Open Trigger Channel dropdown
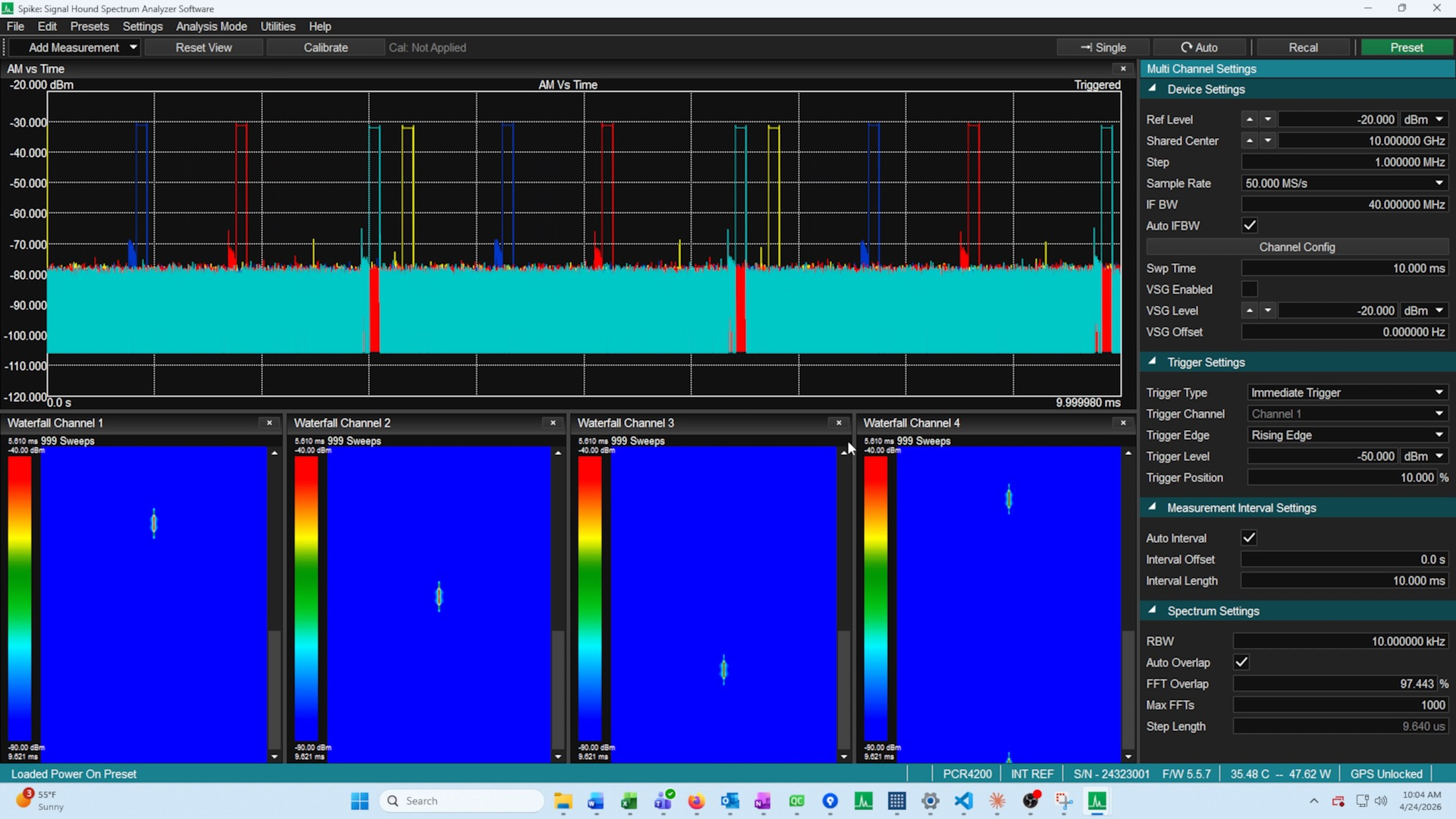Viewport: 1456px width, 819px height. [x=1348, y=414]
